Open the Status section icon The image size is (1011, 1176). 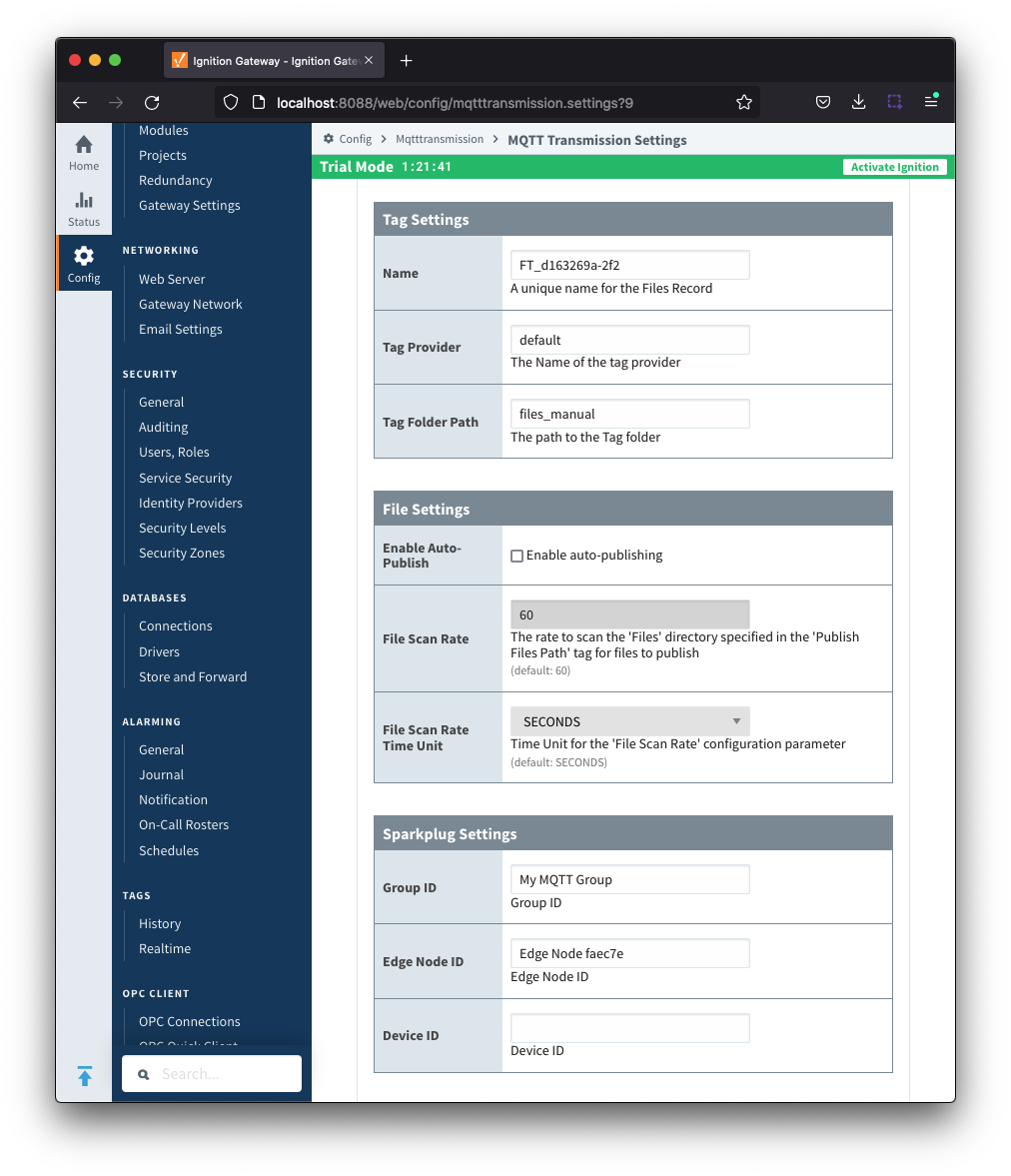(84, 200)
